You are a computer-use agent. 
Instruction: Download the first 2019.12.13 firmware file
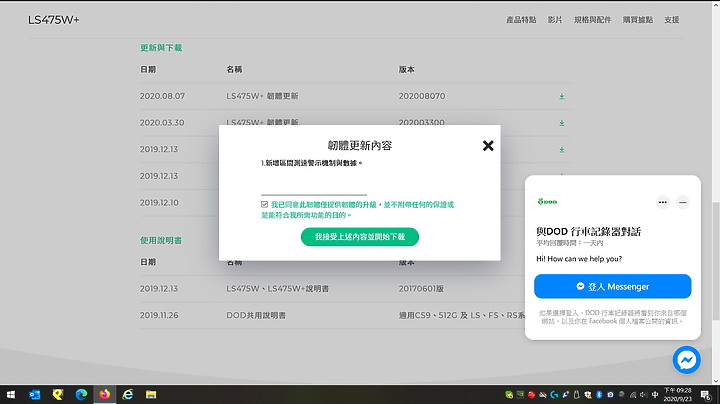pos(562,149)
